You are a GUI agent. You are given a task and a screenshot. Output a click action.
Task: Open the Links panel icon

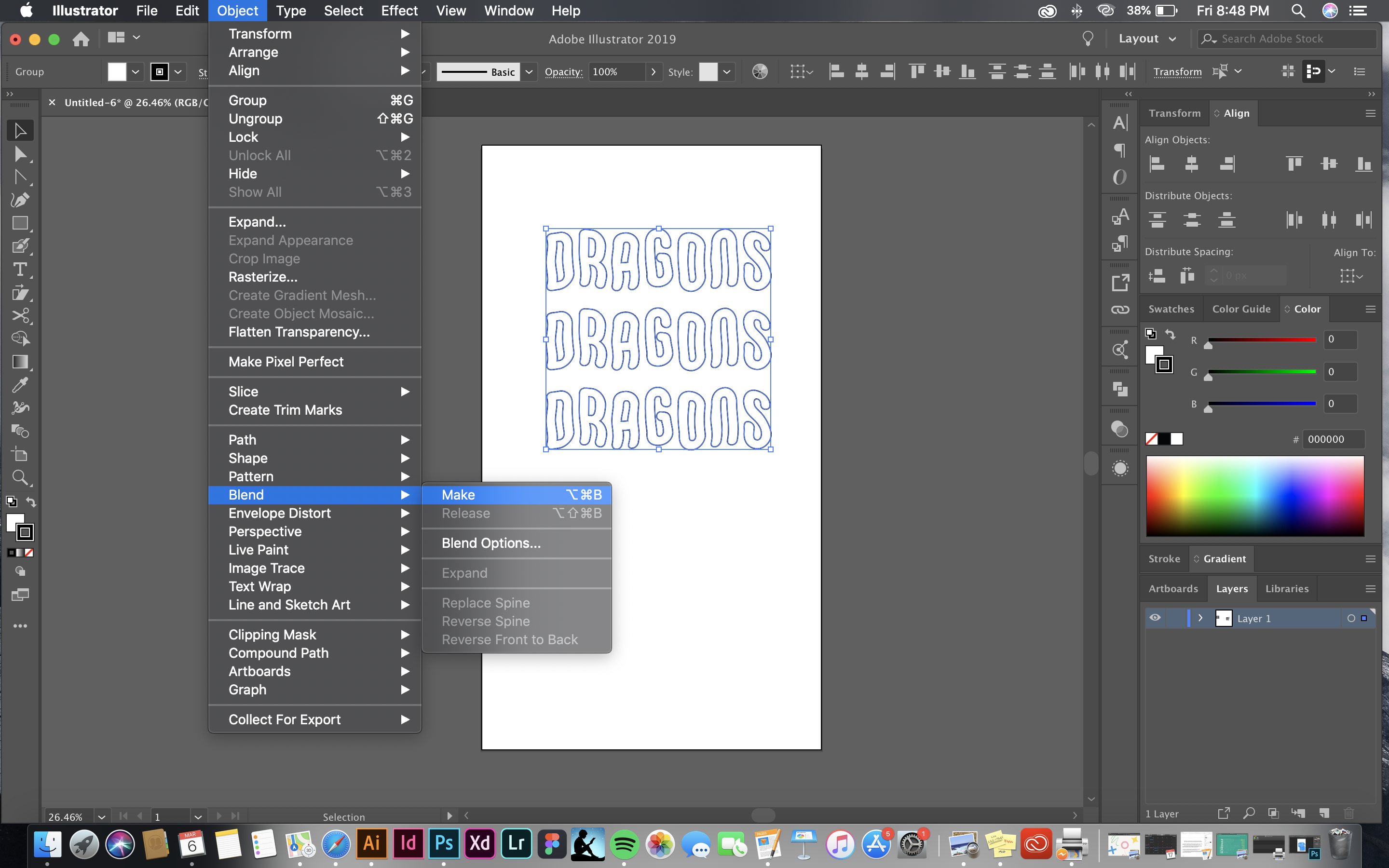tap(1120, 310)
